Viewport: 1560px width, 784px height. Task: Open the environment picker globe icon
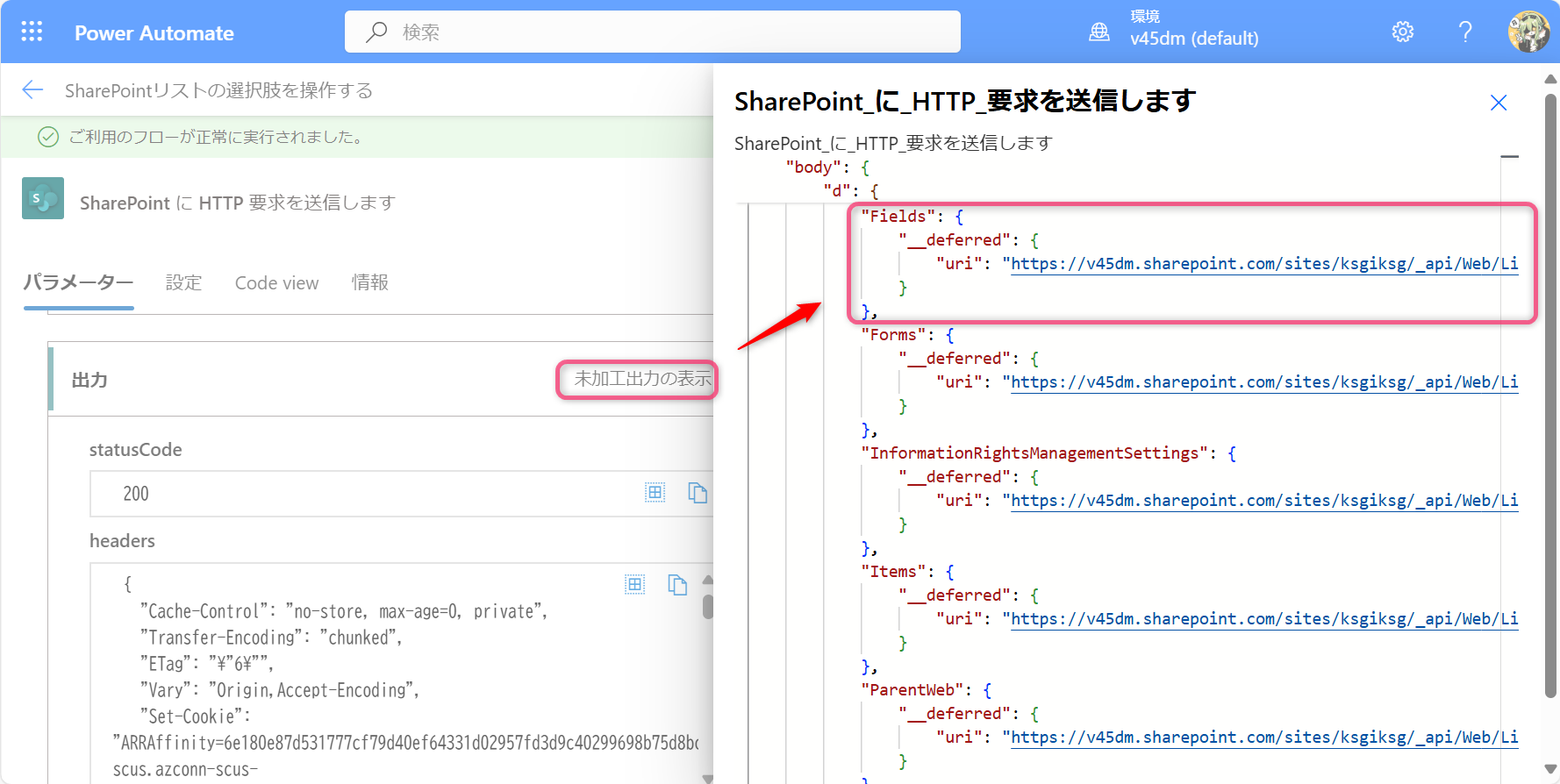(x=1099, y=32)
